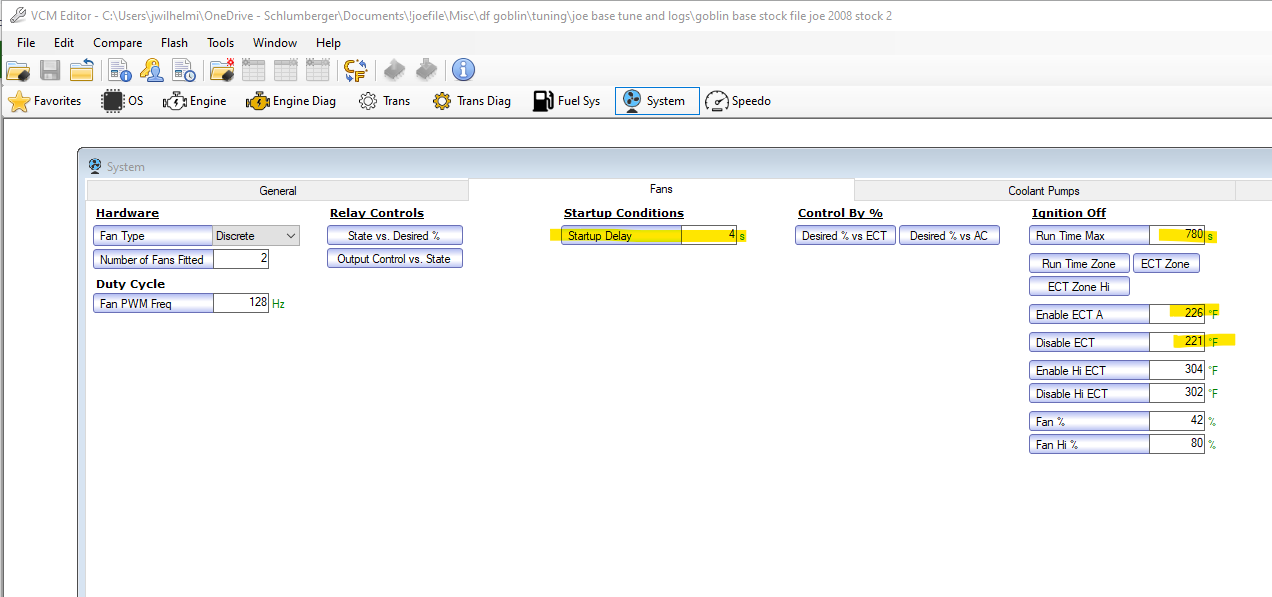Screen dimensions: 1272x597
Task: Edit the Fan Hi % value 80
Action: coord(1177,444)
